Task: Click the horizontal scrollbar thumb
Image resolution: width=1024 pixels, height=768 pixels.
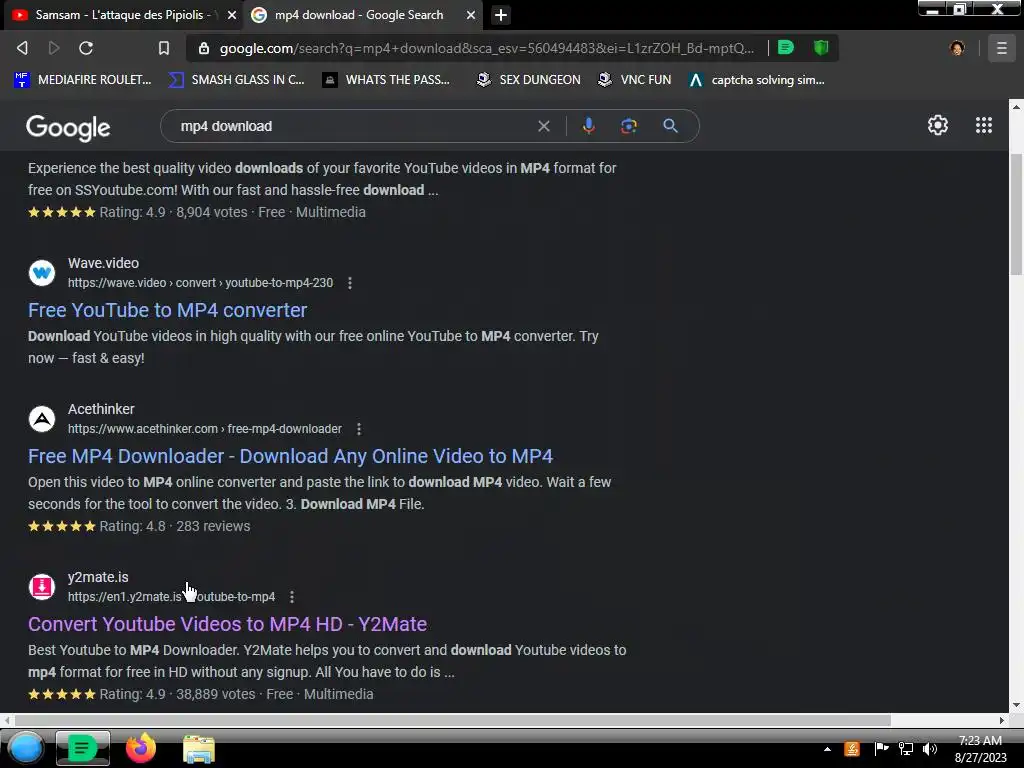Action: point(453,720)
